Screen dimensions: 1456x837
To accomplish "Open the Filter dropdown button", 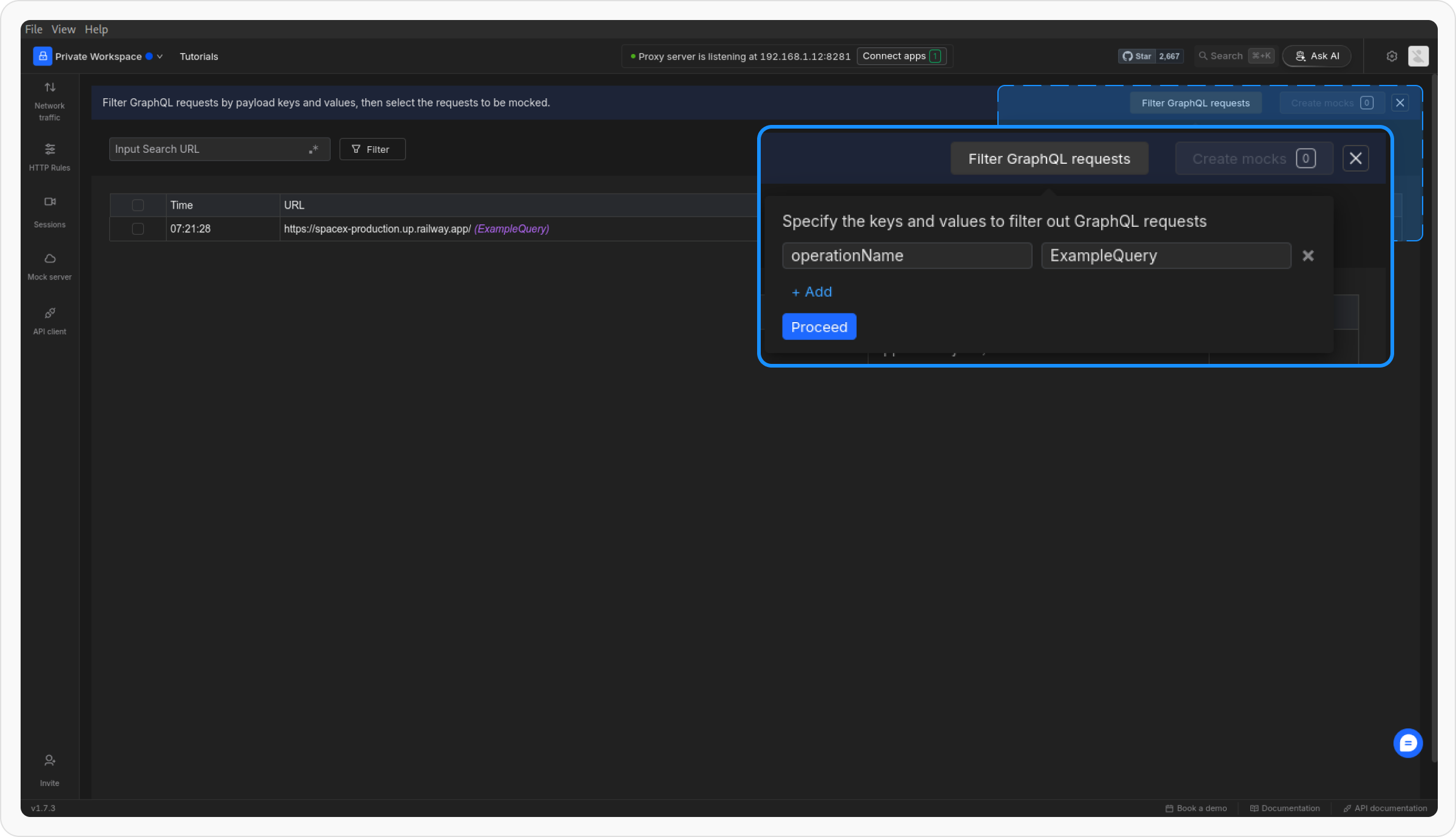I will [372, 149].
